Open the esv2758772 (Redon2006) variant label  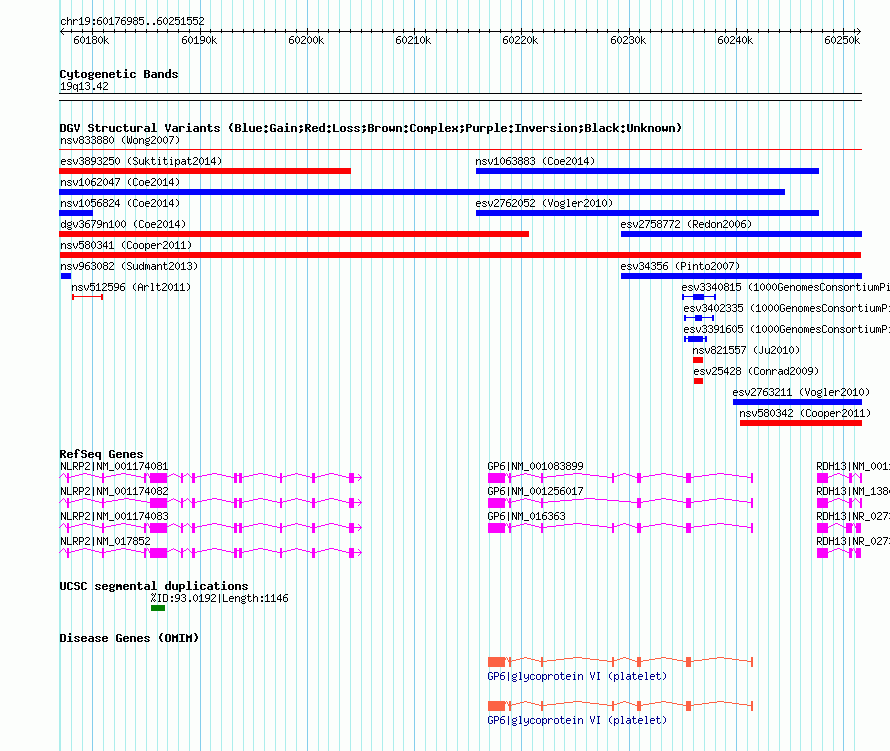[686, 224]
